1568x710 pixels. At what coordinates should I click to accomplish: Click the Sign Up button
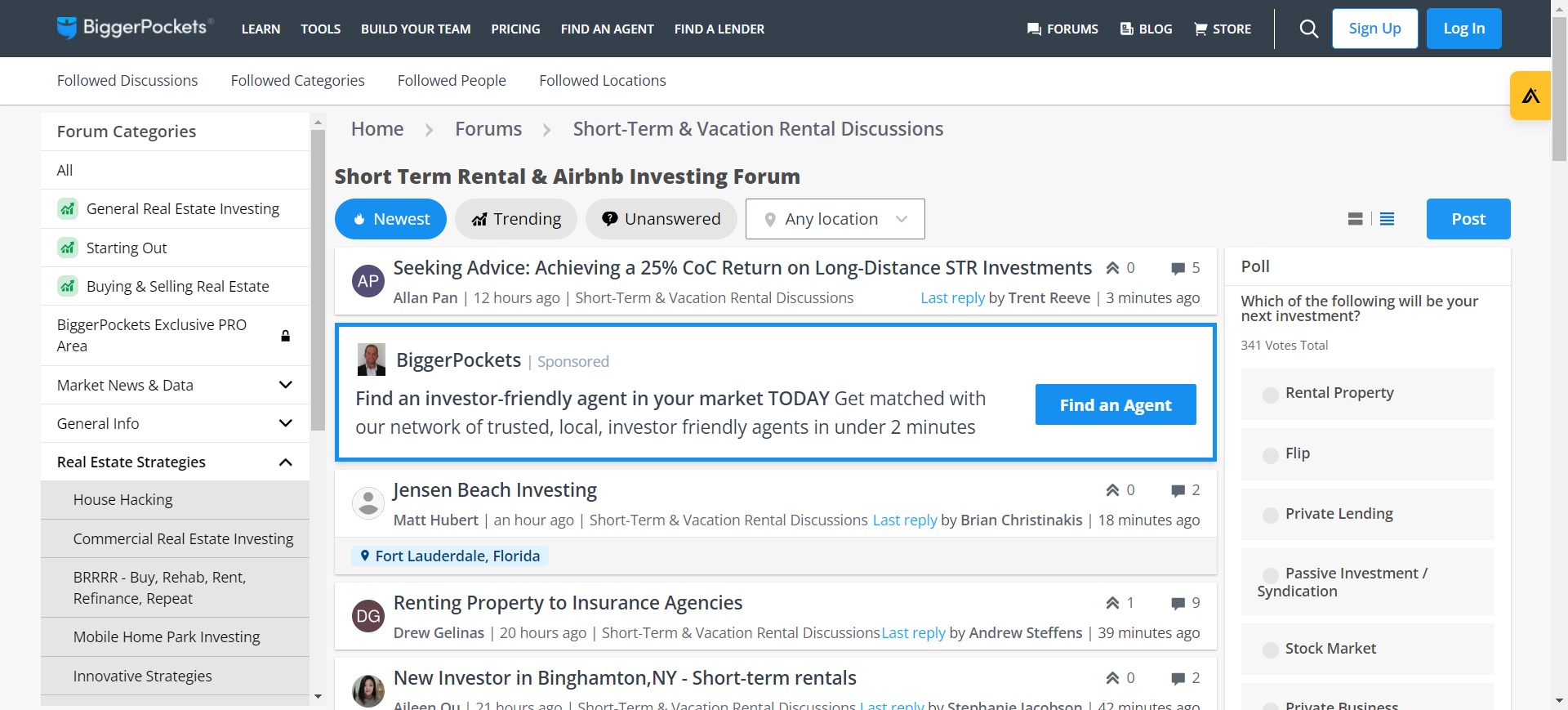pyautogui.click(x=1374, y=29)
